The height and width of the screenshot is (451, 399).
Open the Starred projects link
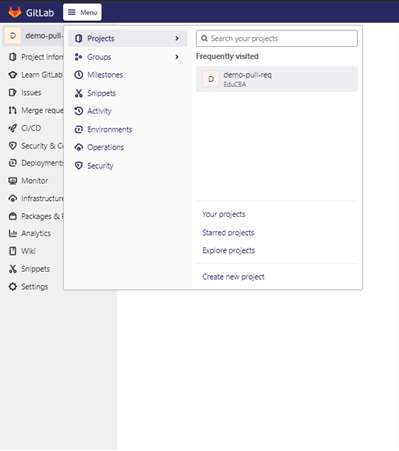[228, 233]
